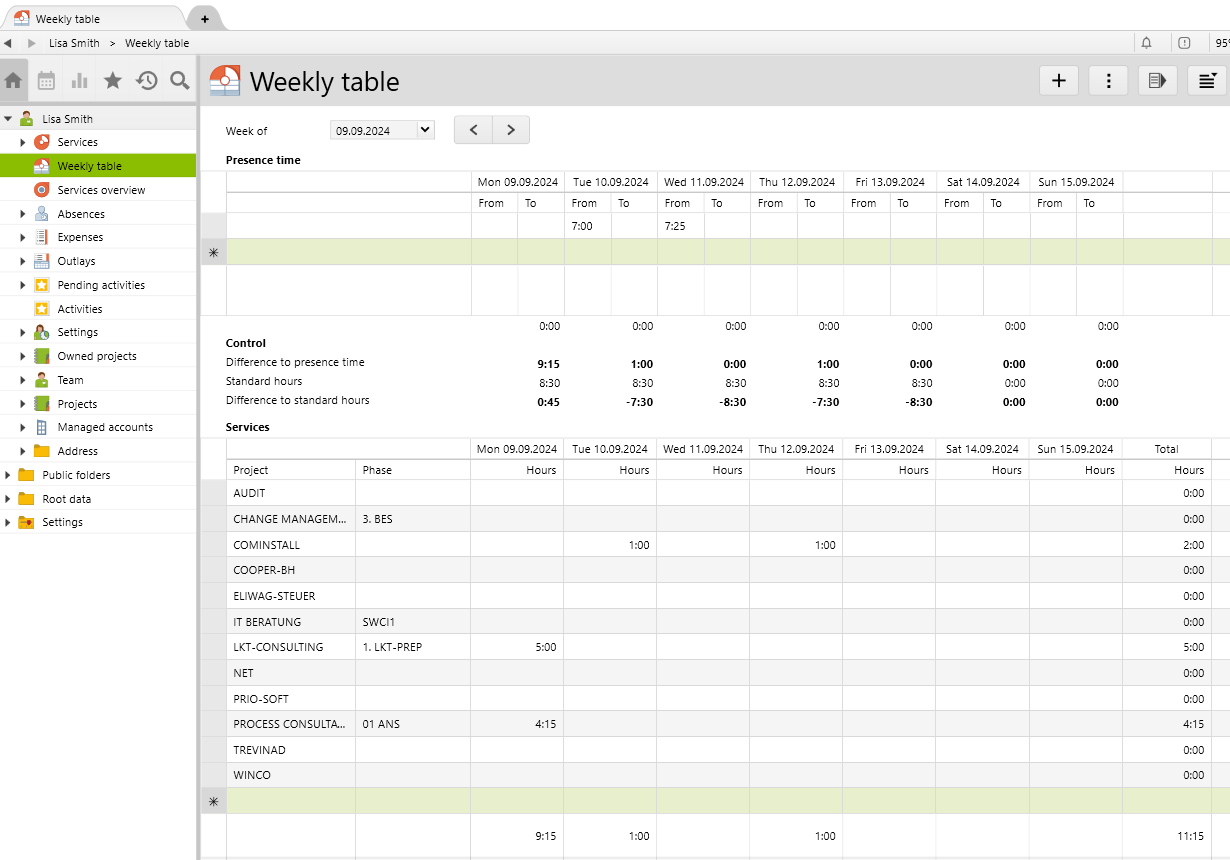This screenshot has width=1230, height=860.
Task: Open the Week of date dropdown
Action: point(425,130)
